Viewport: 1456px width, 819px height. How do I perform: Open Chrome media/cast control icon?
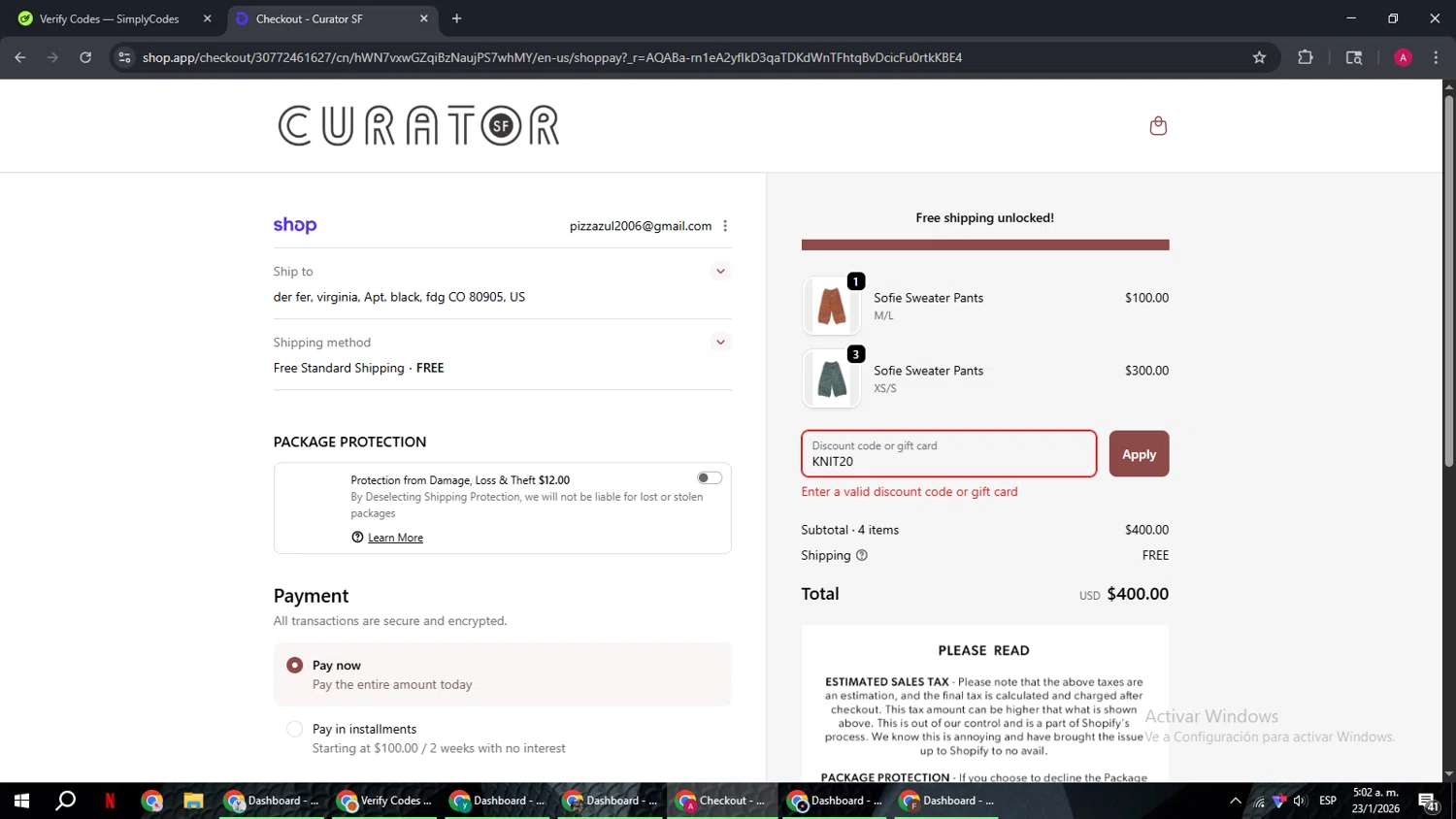(1354, 57)
